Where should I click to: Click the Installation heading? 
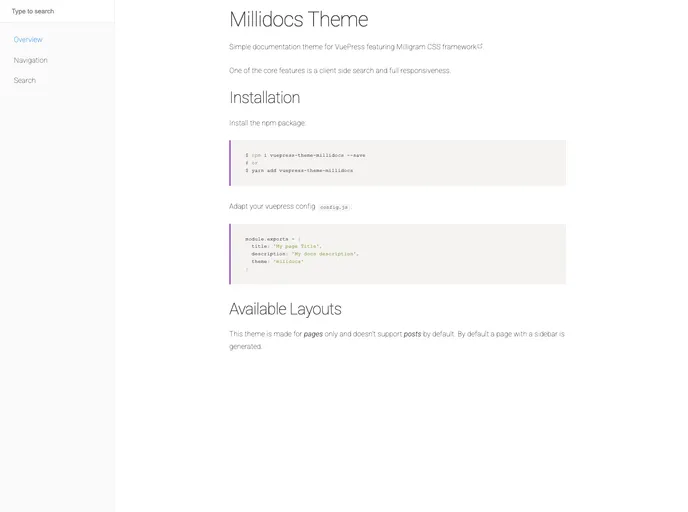tap(264, 97)
